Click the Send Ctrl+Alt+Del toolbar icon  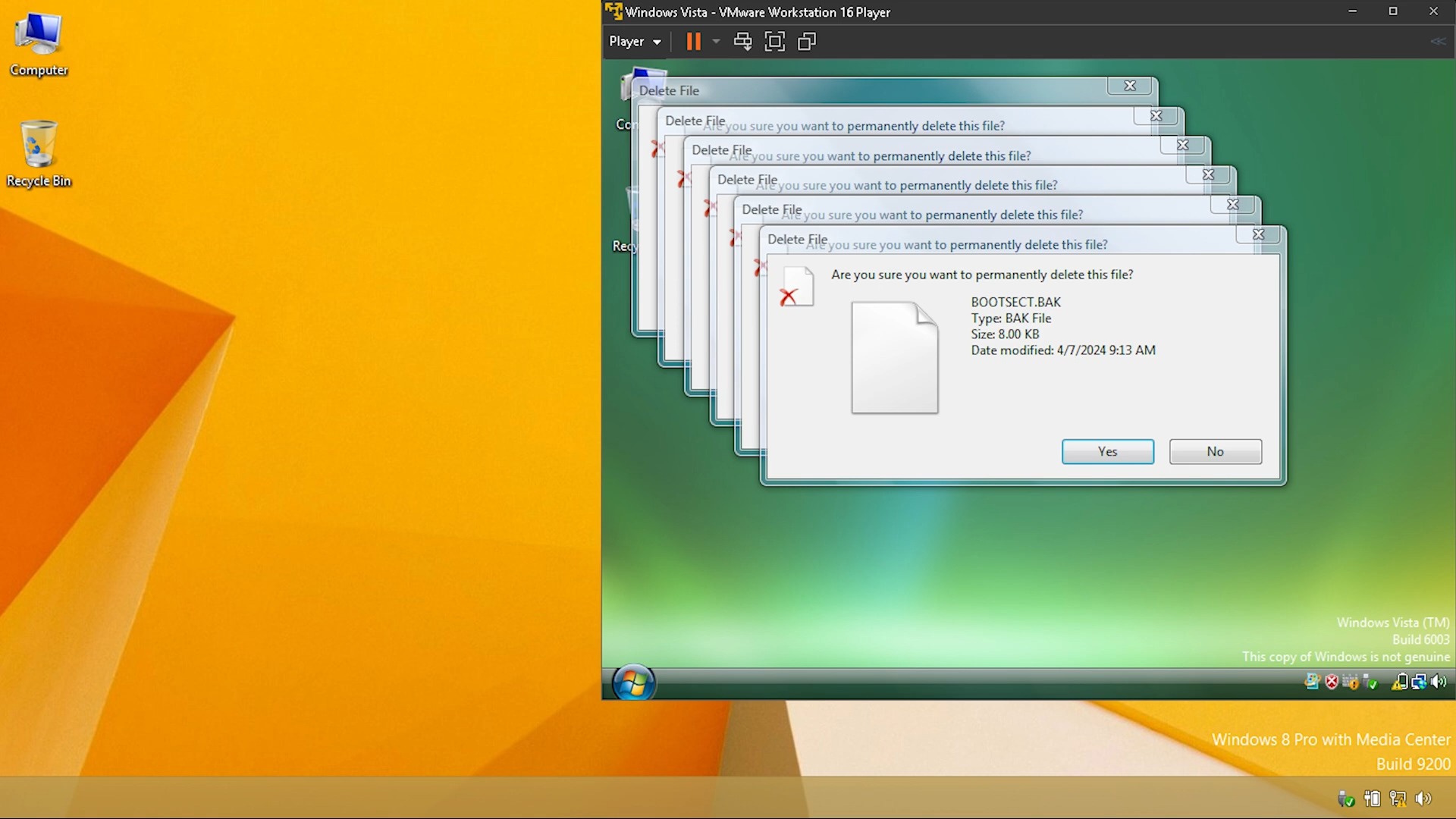pyautogui.click(x=742, y=42)
